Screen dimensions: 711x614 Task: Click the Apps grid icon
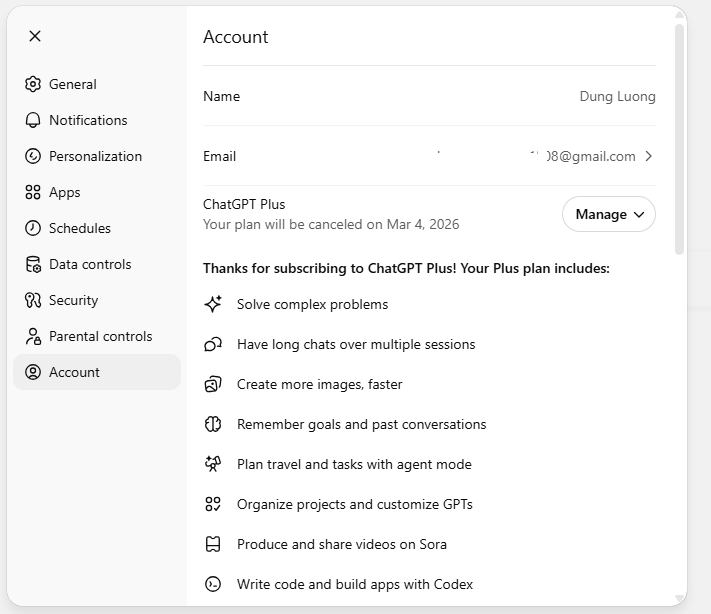(x=33, y=192)
